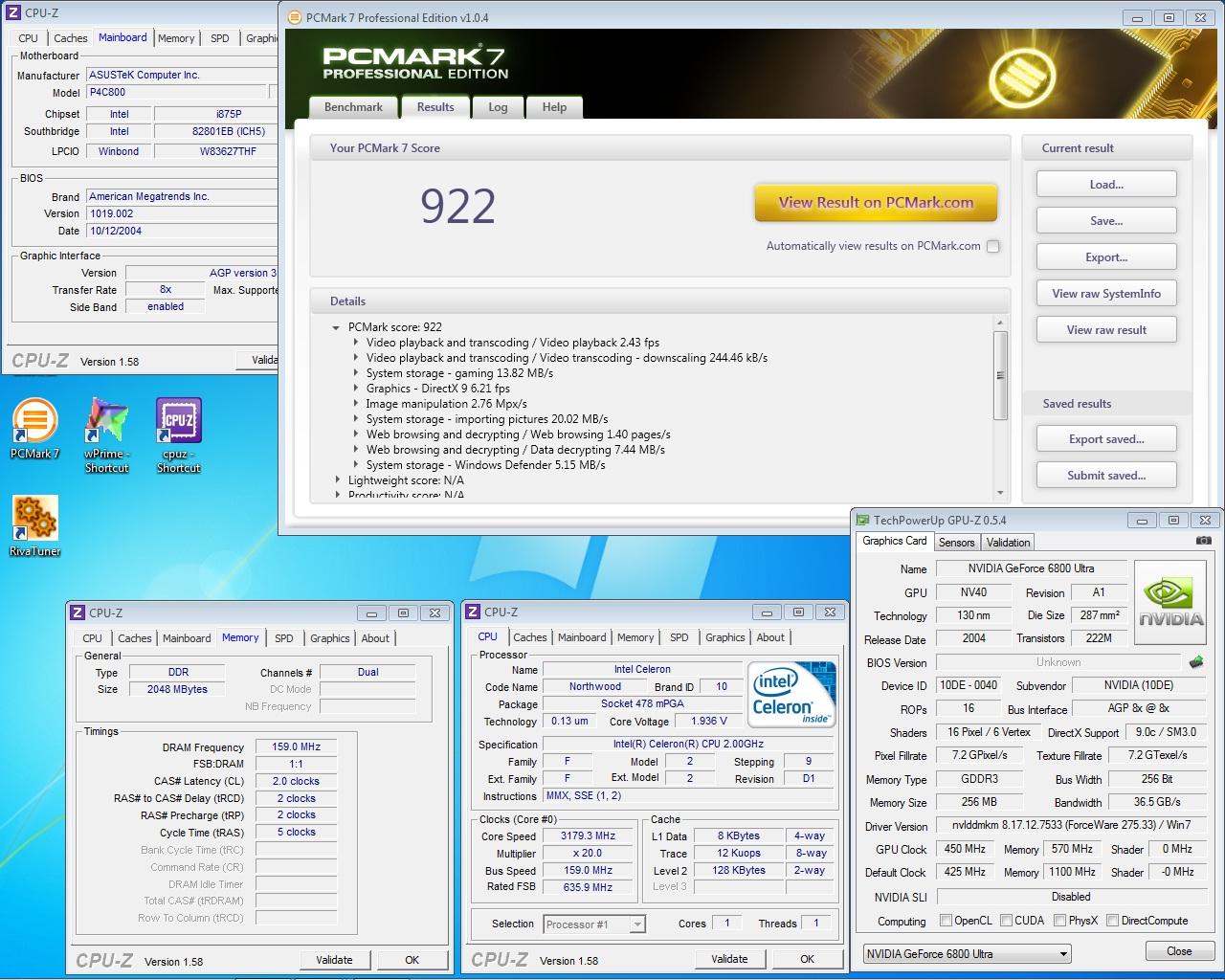Click View raw SystemInfo button
The image size is (1225, 980).
1106,294
